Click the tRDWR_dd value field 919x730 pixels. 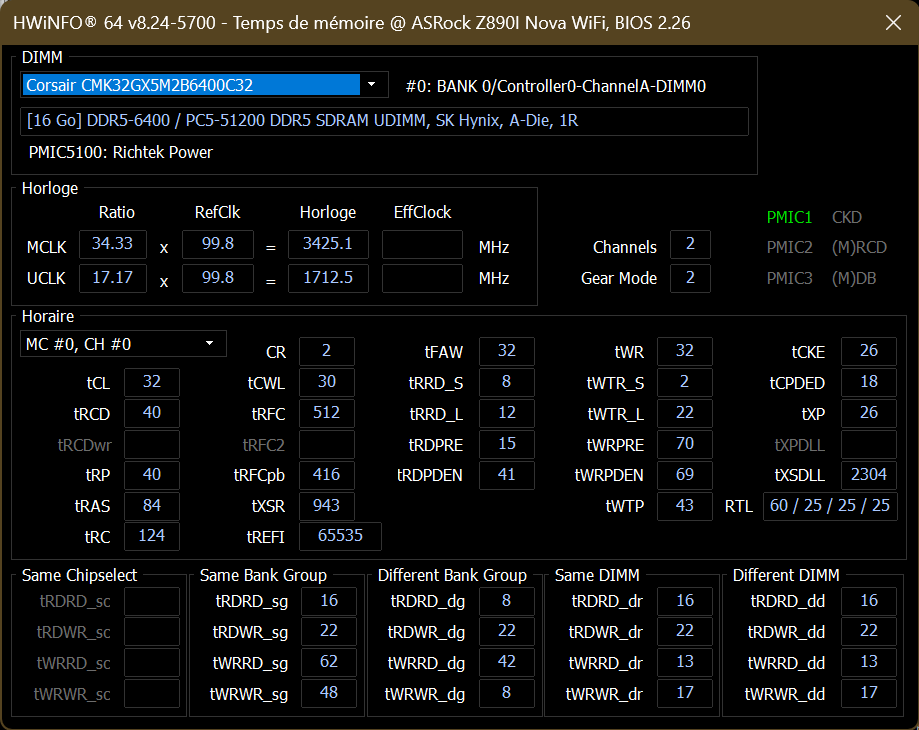pyautogui.click(x=869, y=632)
